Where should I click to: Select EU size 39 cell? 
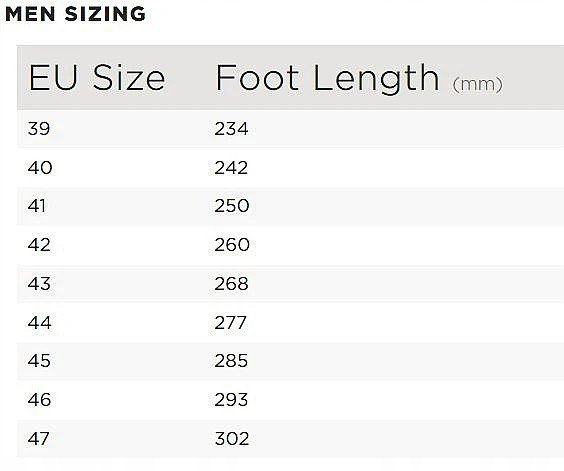pyautogui.click(x=39, y=129)
